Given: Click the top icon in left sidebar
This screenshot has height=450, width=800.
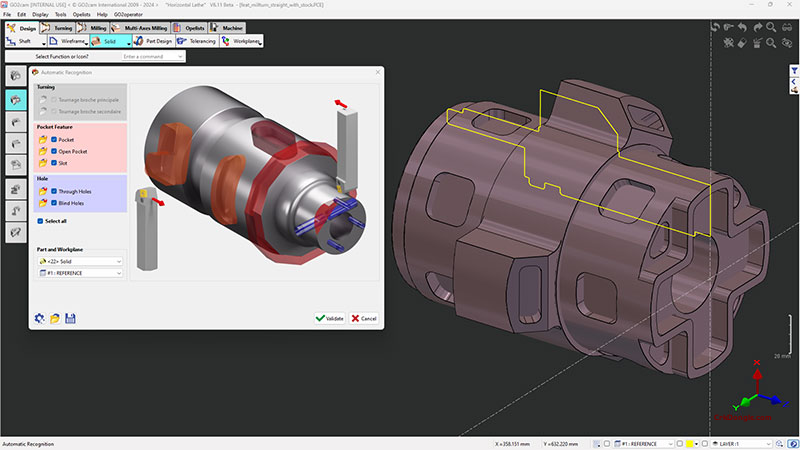Looking at the screenshot, I should pyautogui.click(x=16, y=76).
